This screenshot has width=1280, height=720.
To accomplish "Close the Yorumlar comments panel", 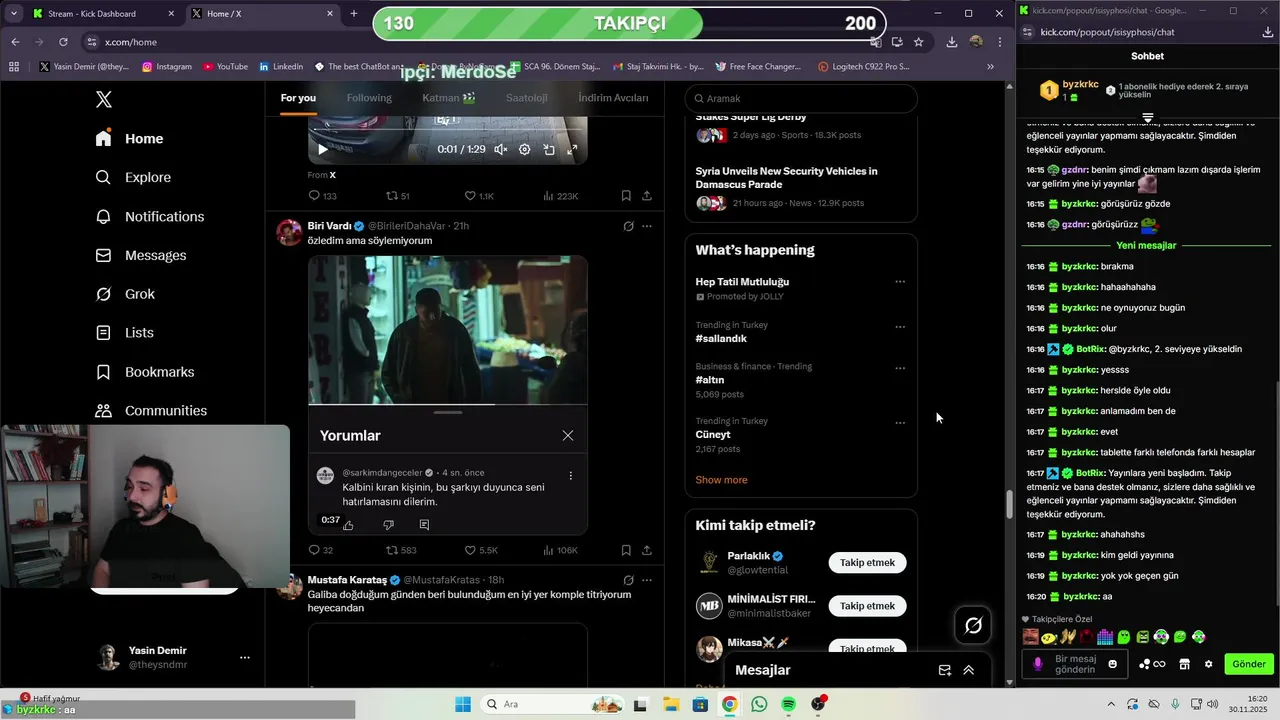I will (x=568, y=435).
